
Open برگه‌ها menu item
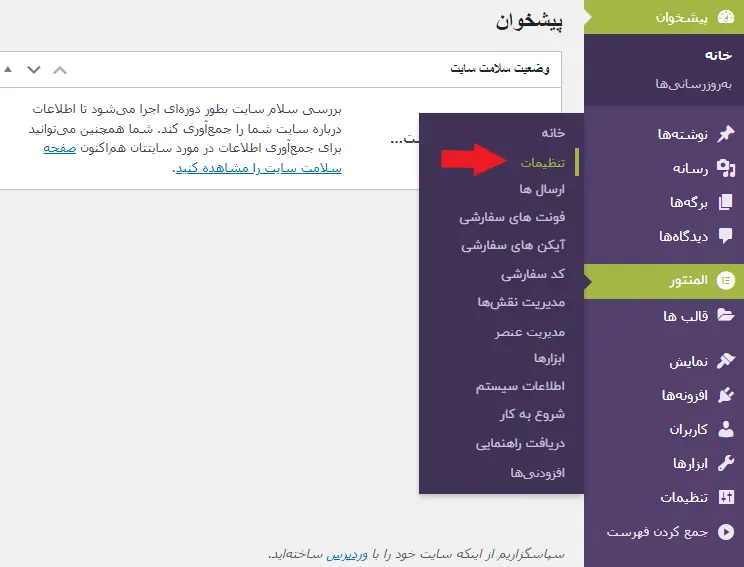pyautogui.click(x=664, y=203)
